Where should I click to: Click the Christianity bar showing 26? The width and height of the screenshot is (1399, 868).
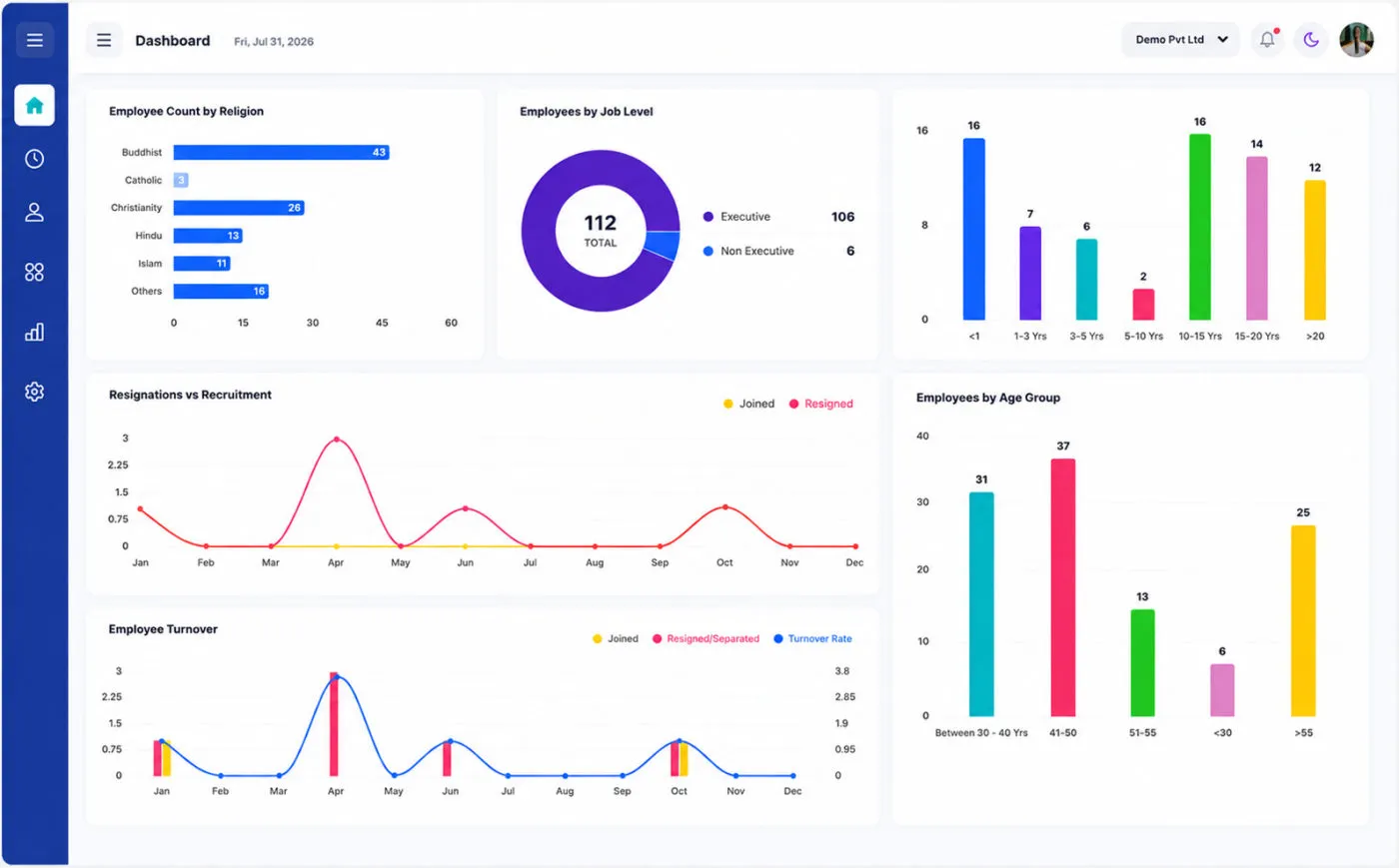[x=239, y=208]
